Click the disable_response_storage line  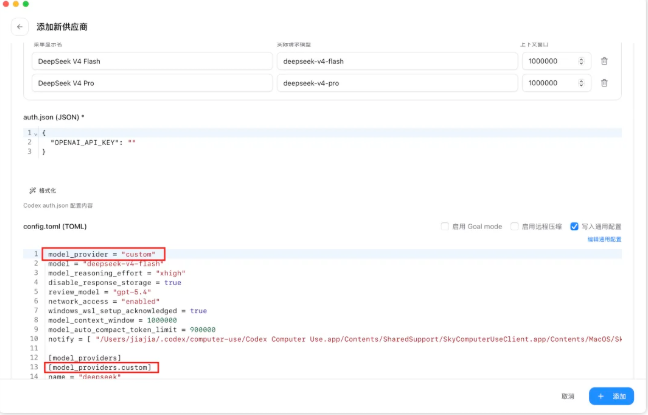[114, 283]
